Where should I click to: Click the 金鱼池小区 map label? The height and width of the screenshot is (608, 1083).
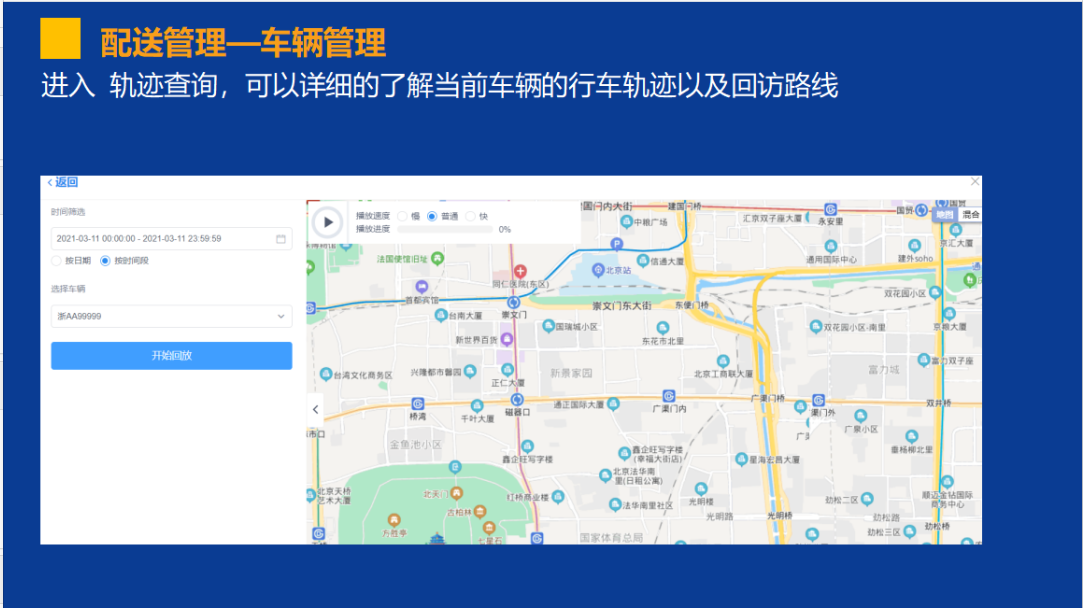tap(416, 444)
